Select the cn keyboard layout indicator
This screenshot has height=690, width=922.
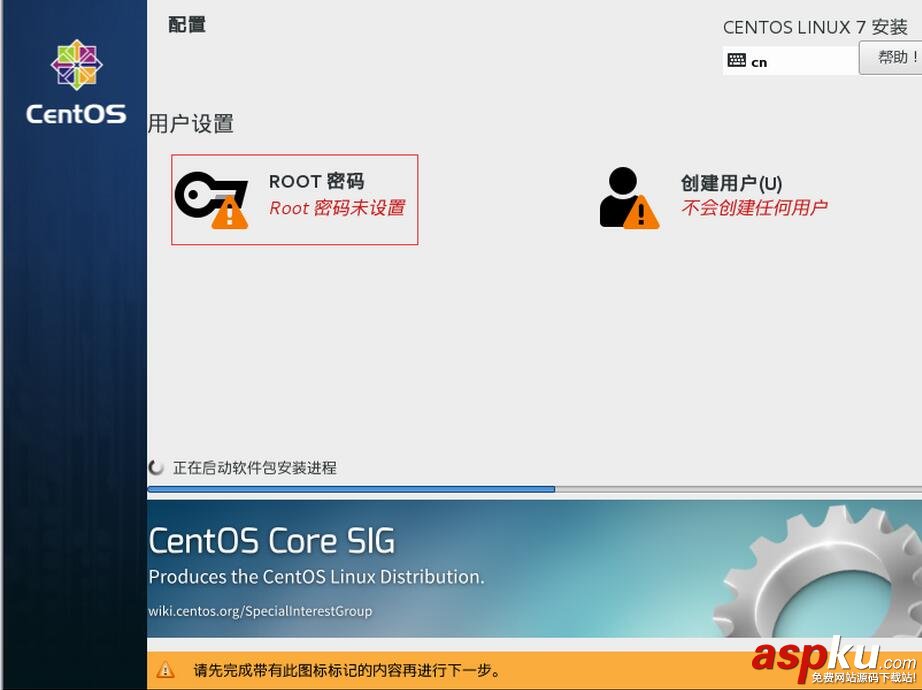click(790, 61)
